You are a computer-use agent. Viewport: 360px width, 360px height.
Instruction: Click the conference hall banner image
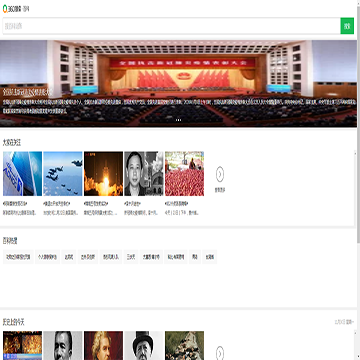click(178, 83)
